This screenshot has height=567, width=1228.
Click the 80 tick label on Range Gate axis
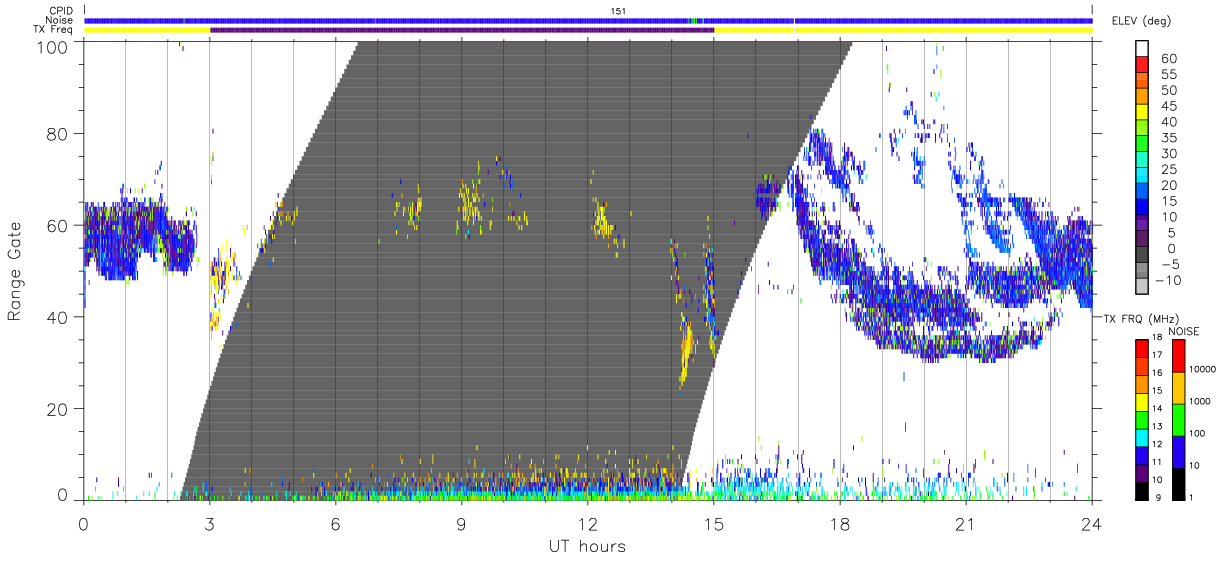(58, 133)
